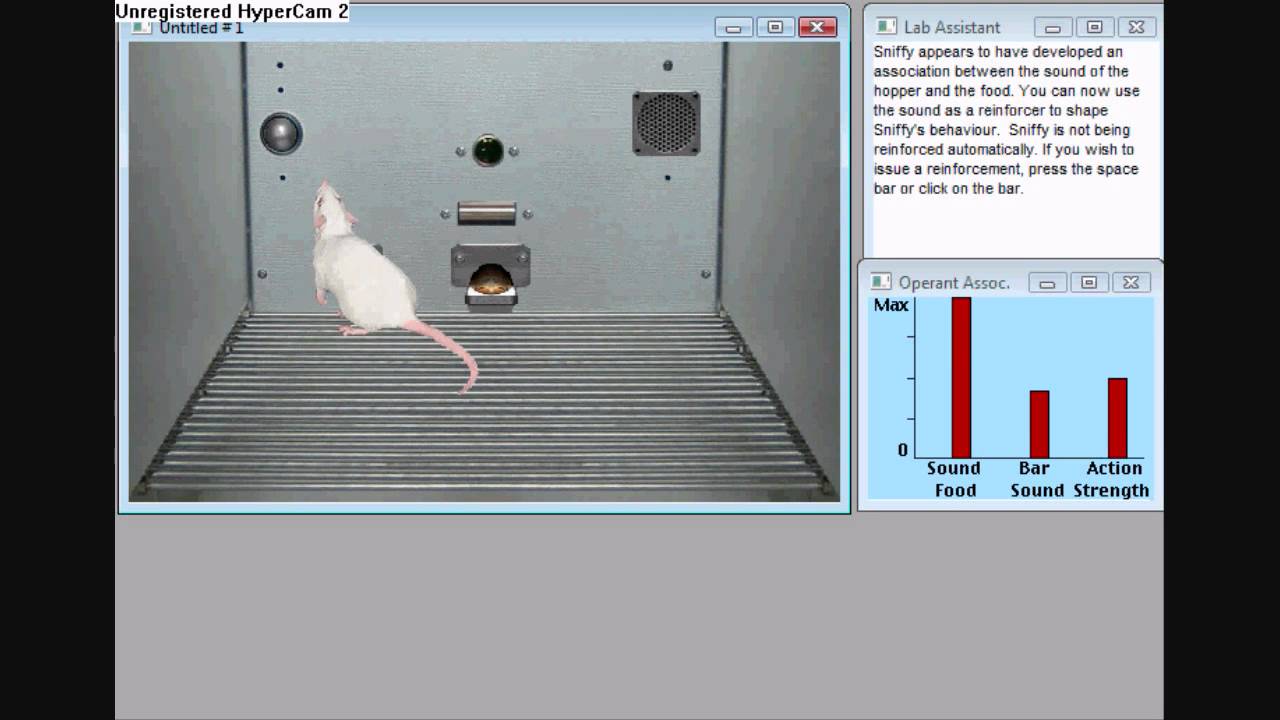Click the 'Operant Assoc.' window title
Image resolution: width=1280 pixels, height=720 pixels.
tap(954, 283)
